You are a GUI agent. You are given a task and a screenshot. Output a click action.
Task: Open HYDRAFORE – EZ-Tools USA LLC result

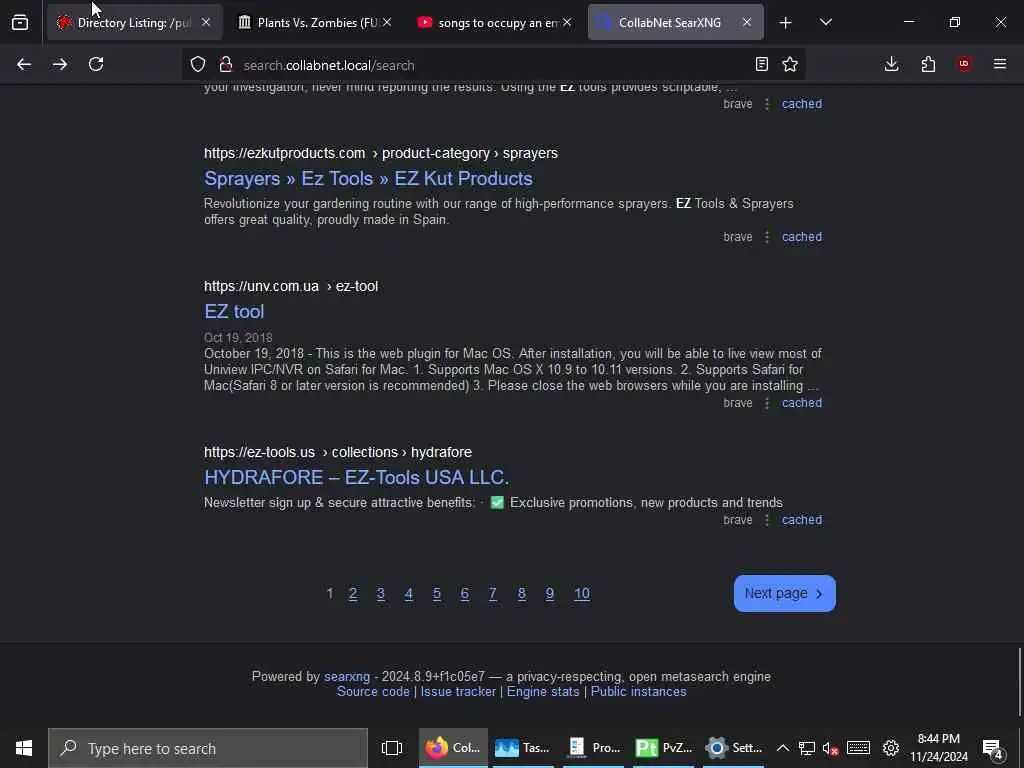[357, 477]
